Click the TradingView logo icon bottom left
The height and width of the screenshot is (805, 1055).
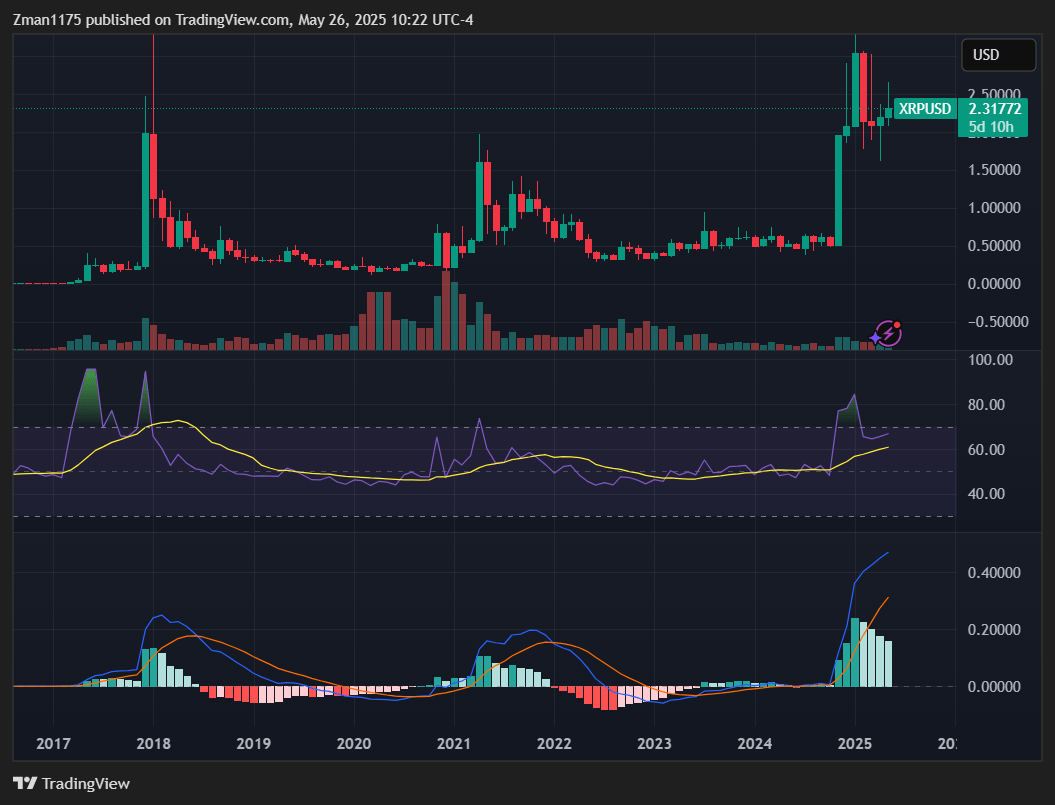coord(22,784)
